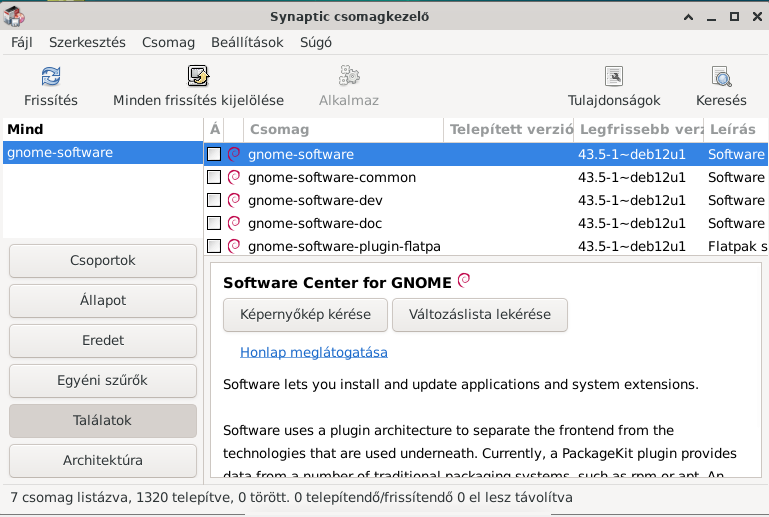Click the Csoportok button
The width and height of the screenshot is (769, 517).
103,260
